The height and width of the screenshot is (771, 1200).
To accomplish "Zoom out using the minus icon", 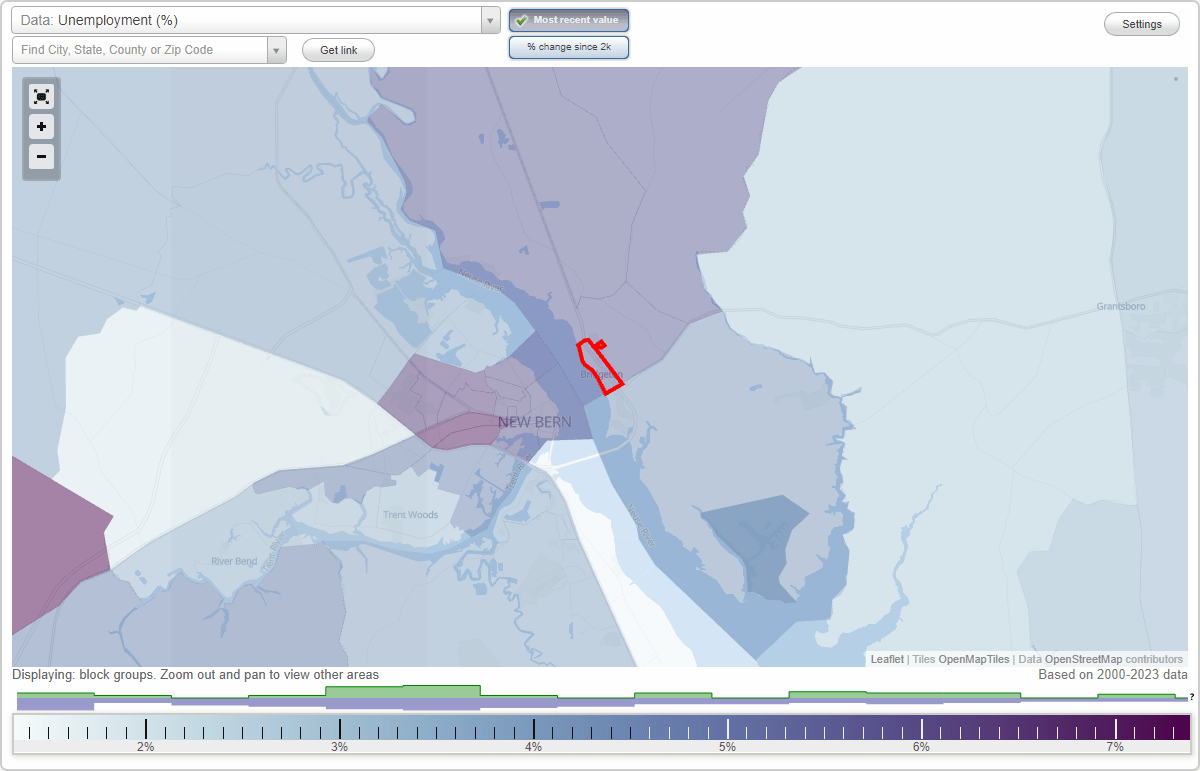I will pos(41,157).
